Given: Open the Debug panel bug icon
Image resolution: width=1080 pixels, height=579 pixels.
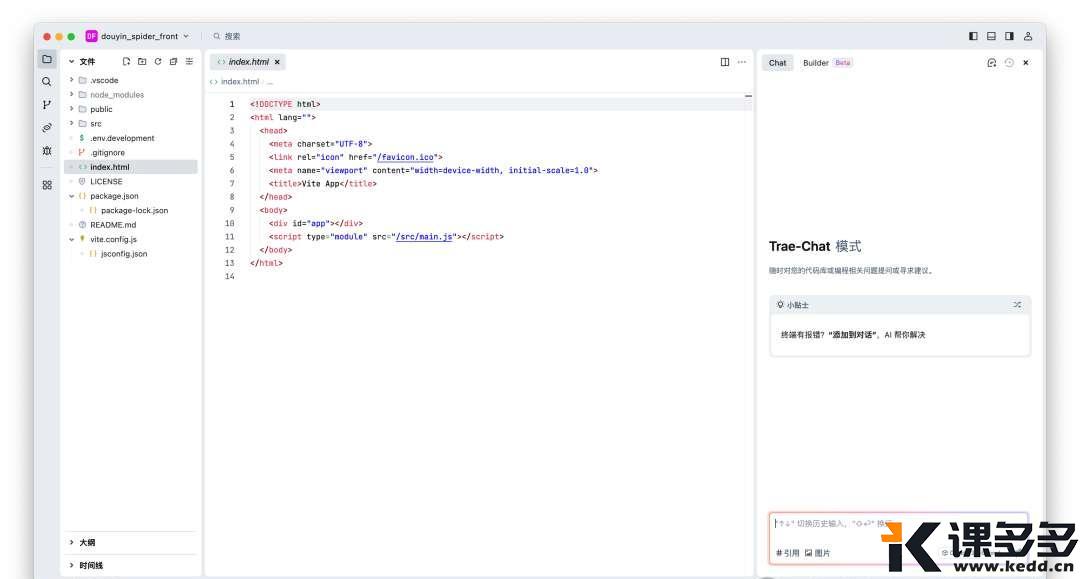Looking at the screenshot, I should (47, 151).
